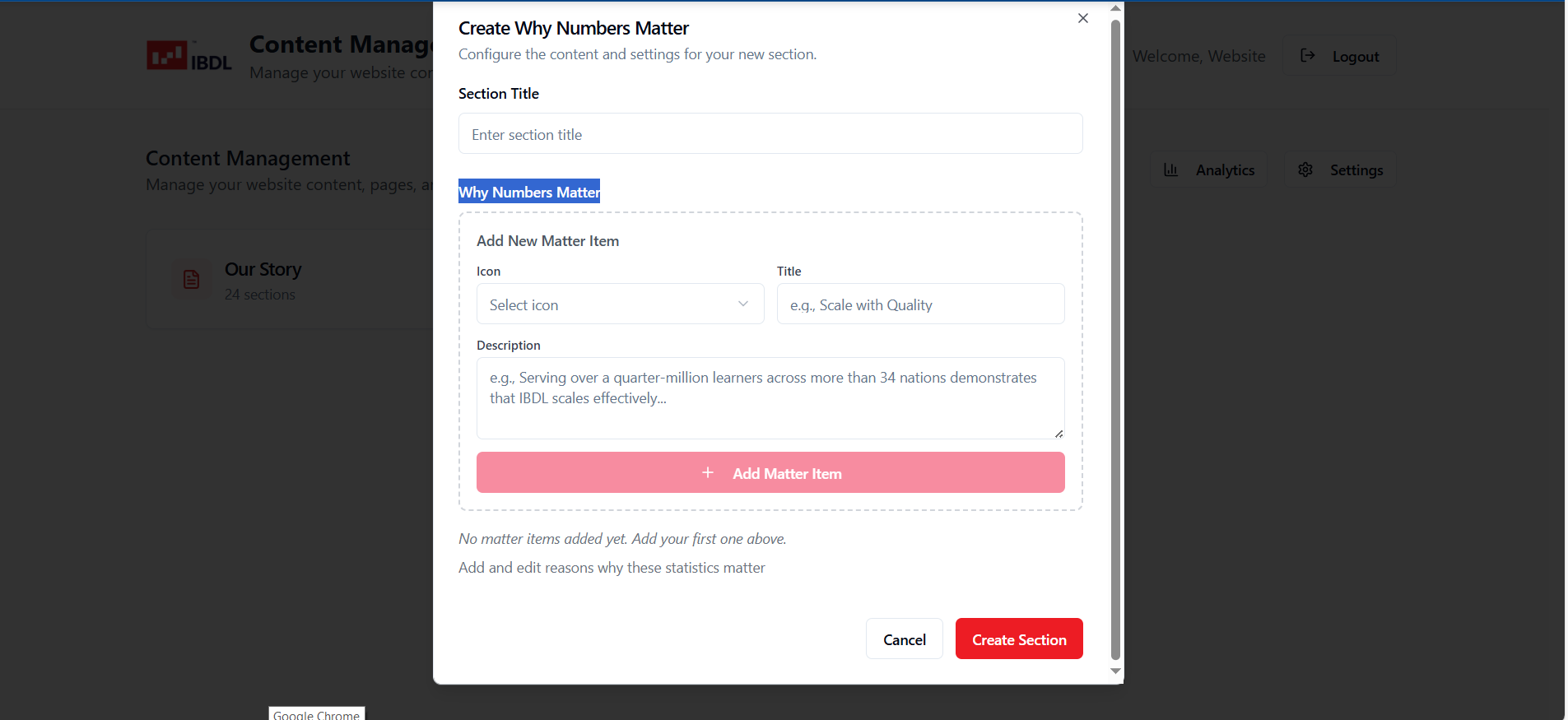Viewport: 1568px width, 720px height.
Task: Click the scrollbar down arrow in dialog
Action: 1115,671
